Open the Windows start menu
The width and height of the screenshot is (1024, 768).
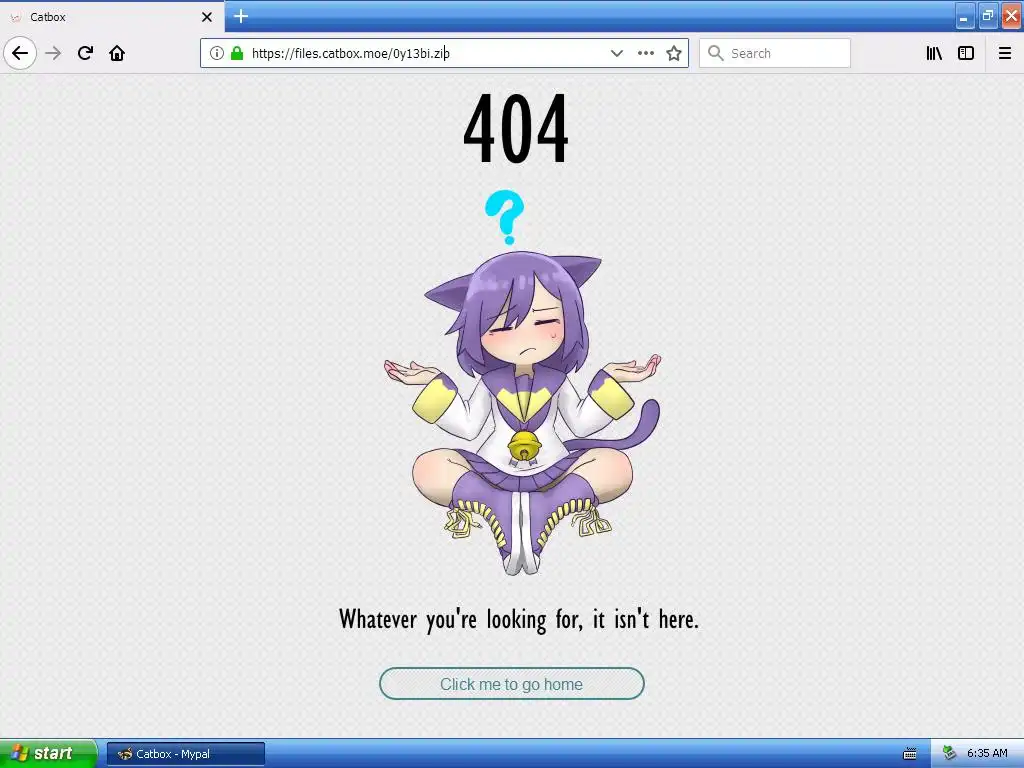pos(48,754)
